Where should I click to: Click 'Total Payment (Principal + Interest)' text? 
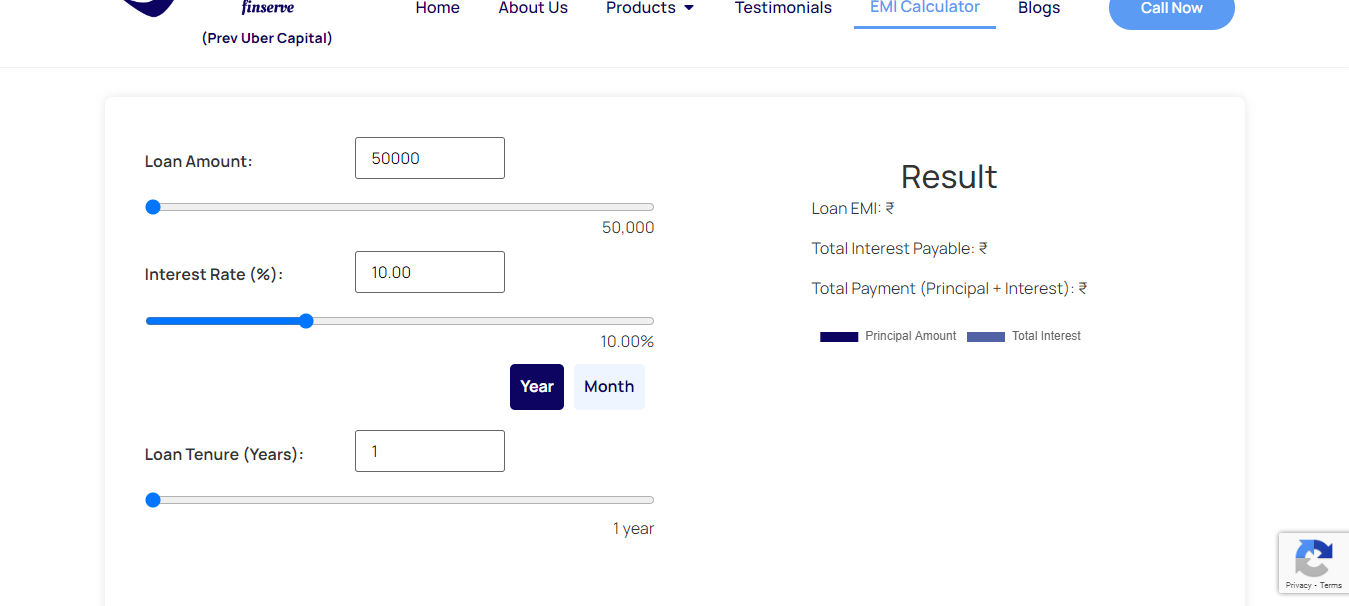coord(950,289)
